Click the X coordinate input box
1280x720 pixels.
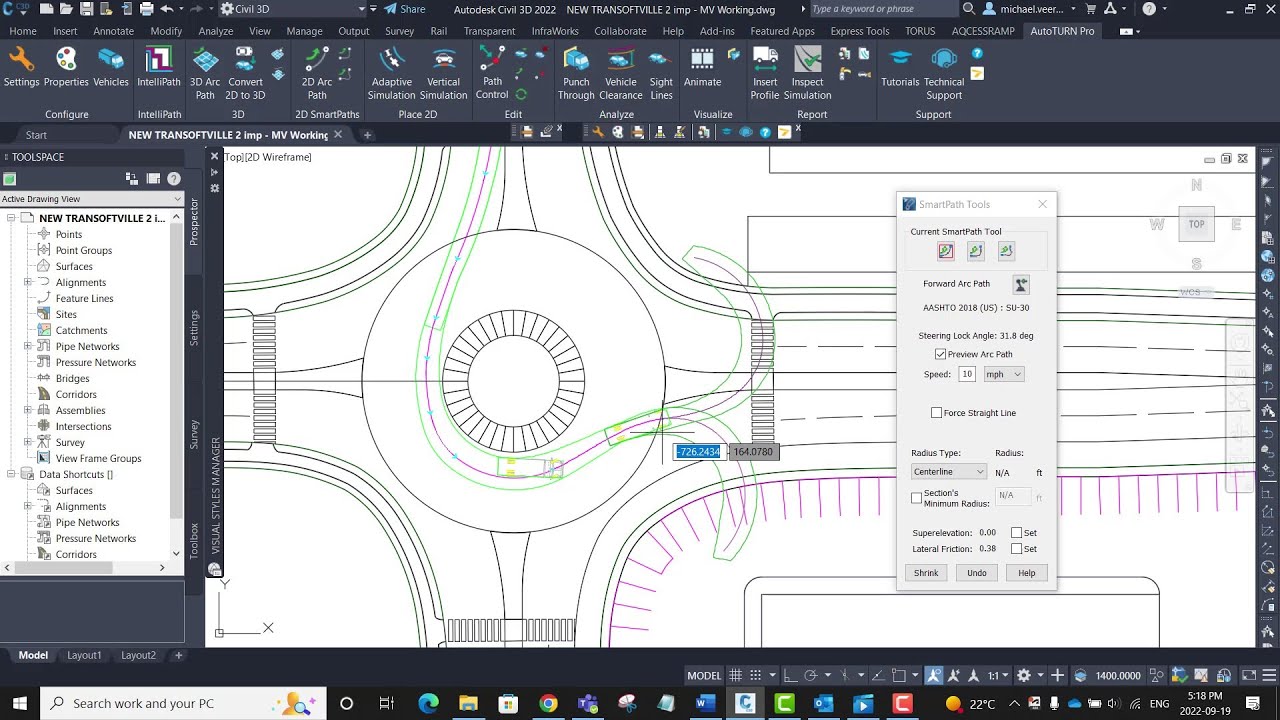click(x=698, y=452)
